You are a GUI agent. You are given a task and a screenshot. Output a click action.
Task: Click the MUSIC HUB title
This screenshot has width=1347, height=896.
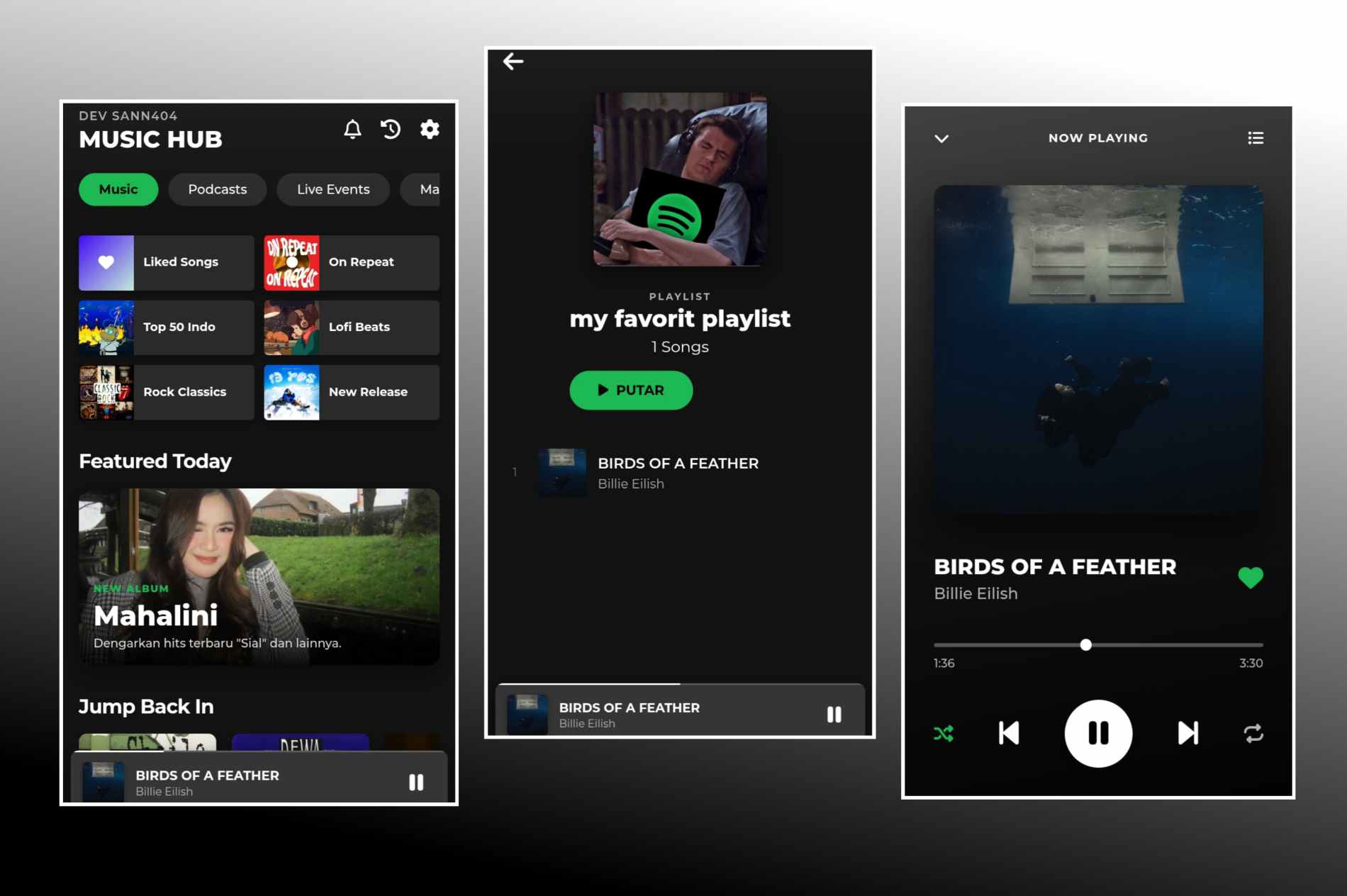(150, 140)
